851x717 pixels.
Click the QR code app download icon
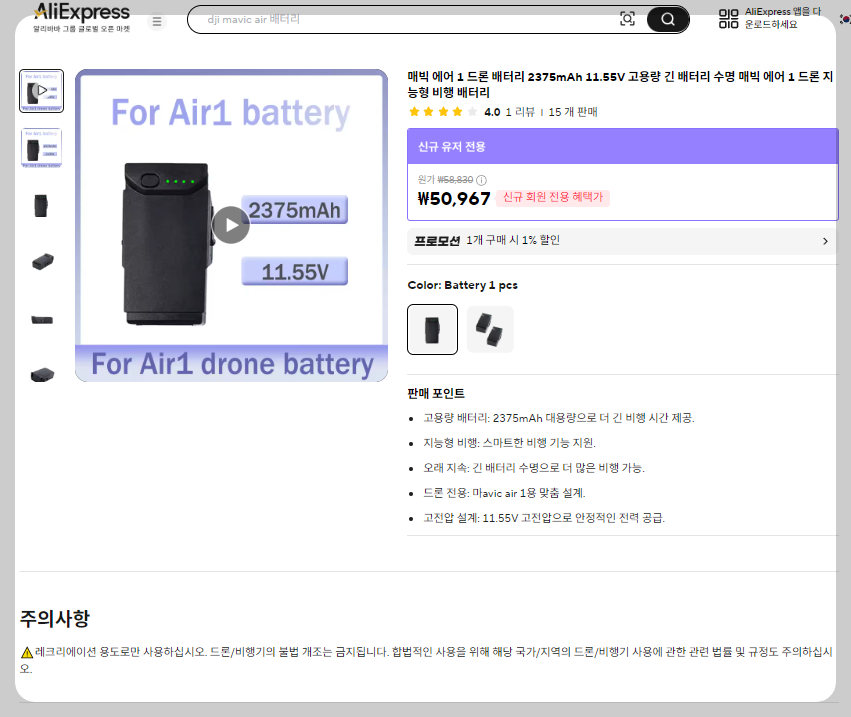click(x=728, y=18)
